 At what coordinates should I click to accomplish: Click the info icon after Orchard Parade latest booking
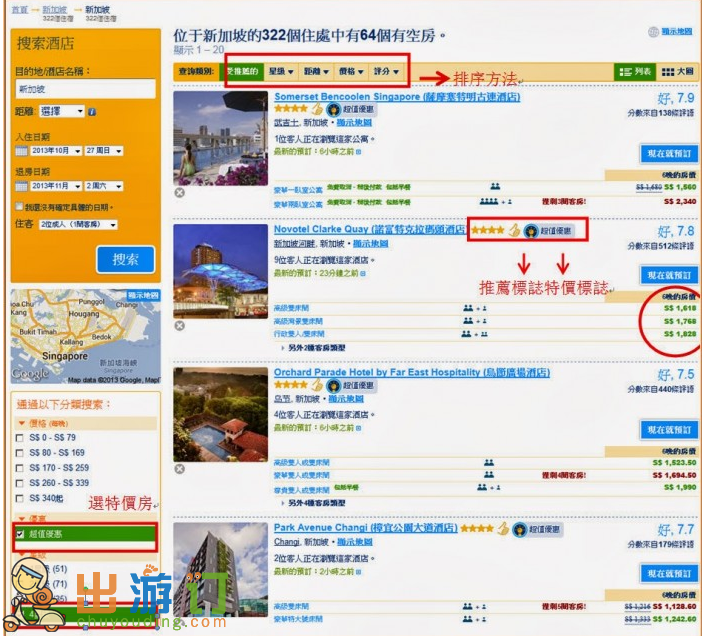coord(359,428)
